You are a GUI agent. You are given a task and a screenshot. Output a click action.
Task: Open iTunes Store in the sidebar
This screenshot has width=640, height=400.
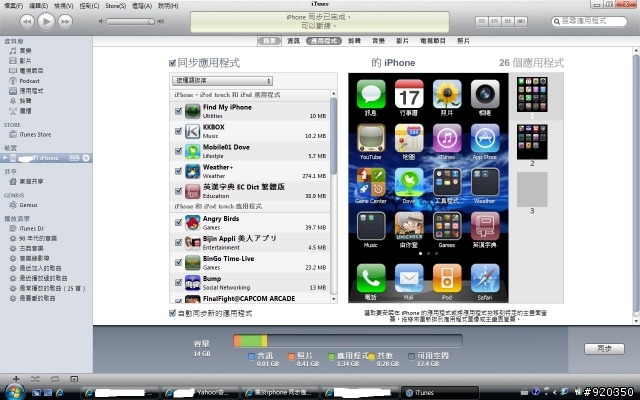tap(35, 134)
